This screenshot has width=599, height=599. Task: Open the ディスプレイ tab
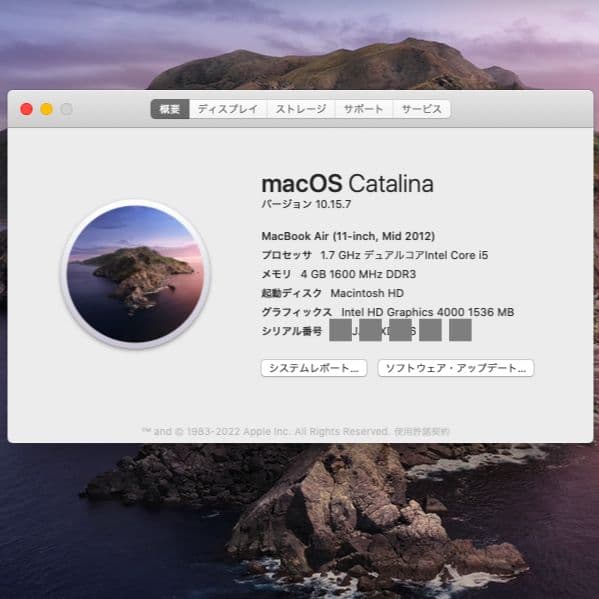228,109
